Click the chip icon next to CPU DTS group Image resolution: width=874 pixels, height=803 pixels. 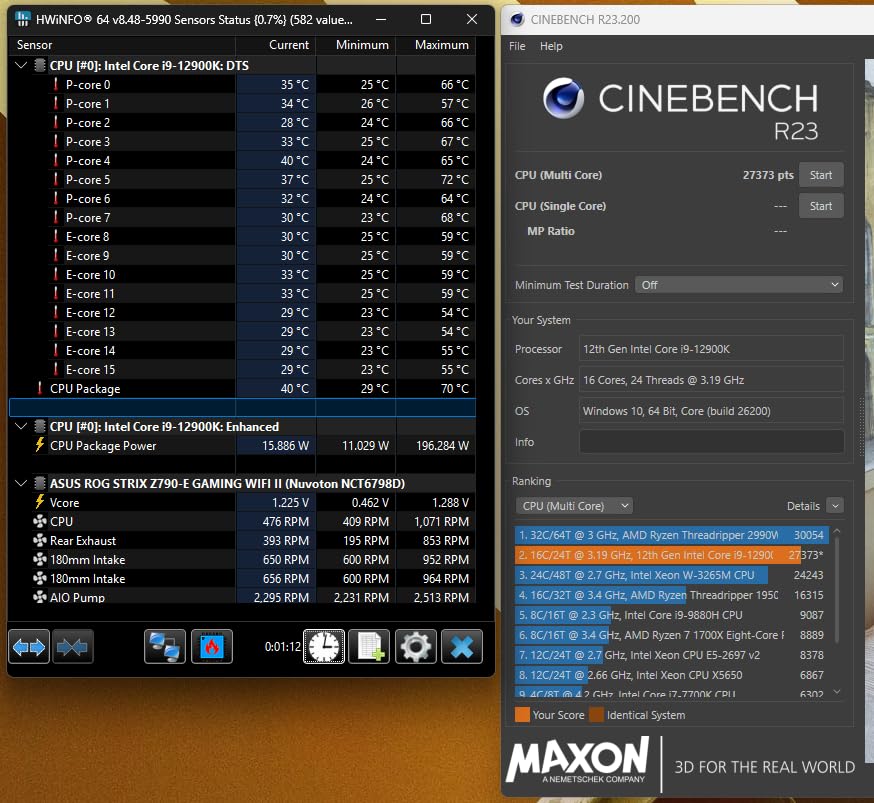click(40, 65)
